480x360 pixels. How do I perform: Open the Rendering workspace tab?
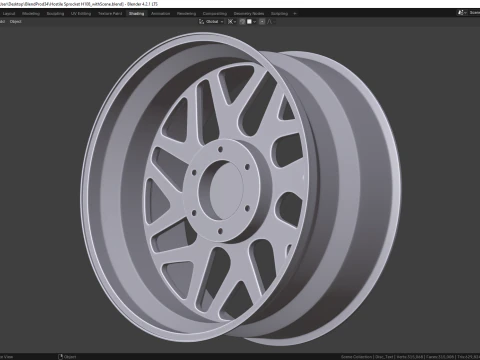(x=186, y=14)
